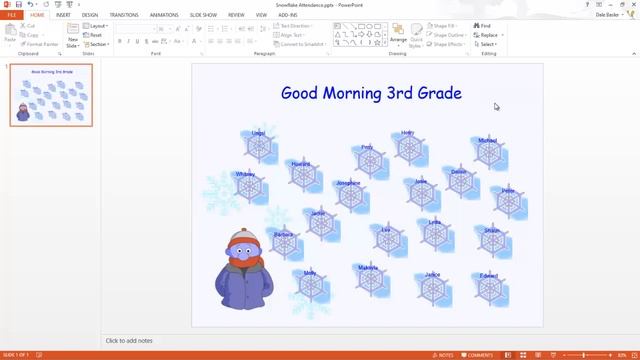Toggle Bold formatting
The width and height of the screenshot is (640, 360).
tap(120, 41)
